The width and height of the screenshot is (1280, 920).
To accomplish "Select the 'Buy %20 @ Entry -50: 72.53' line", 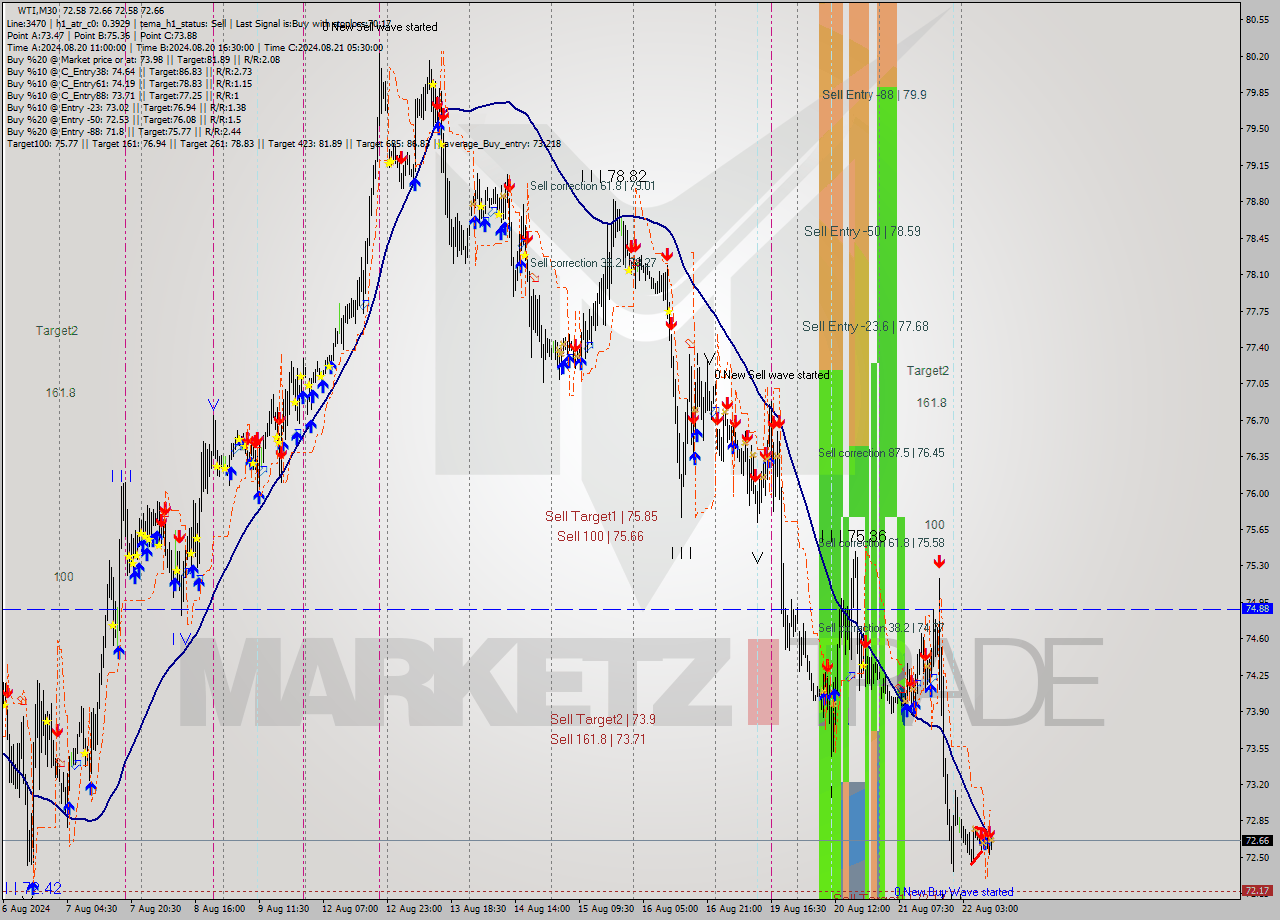I will 123,119.
